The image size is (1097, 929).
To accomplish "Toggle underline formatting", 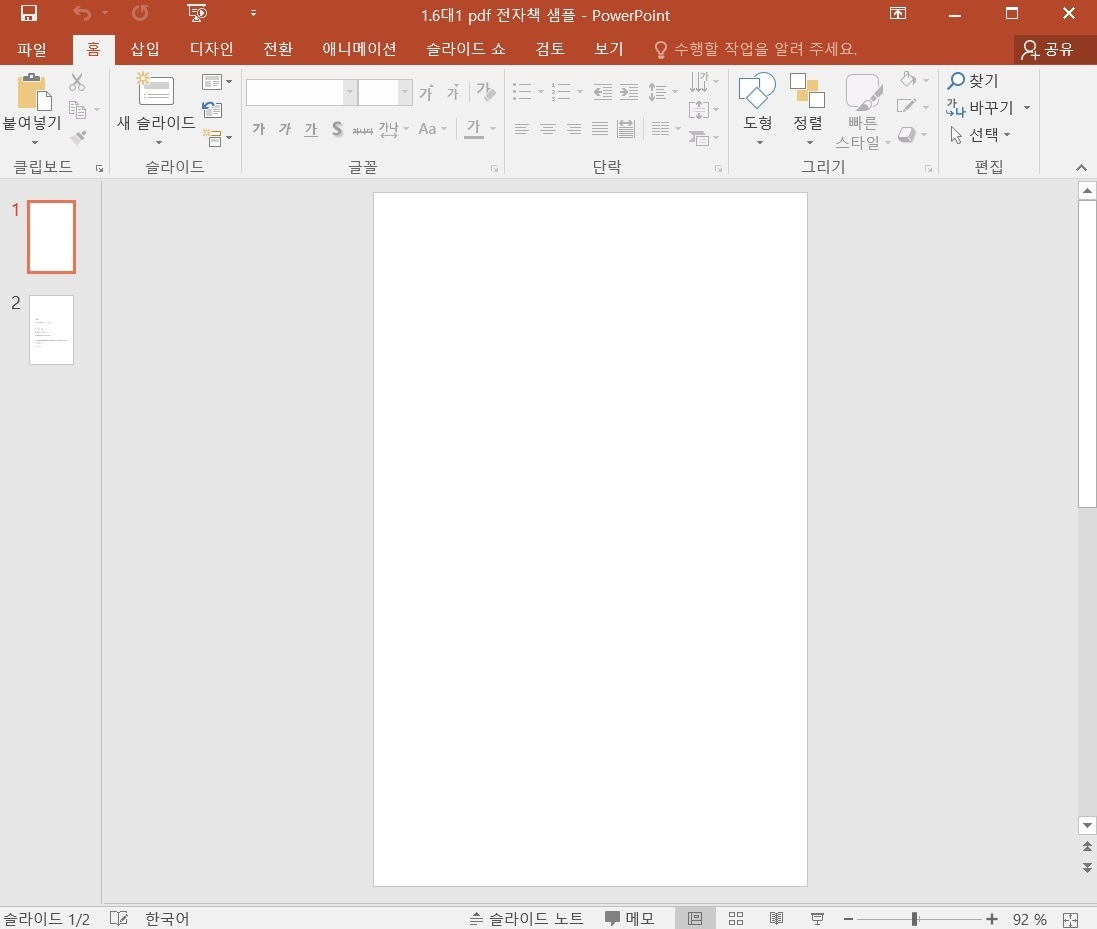I will click(311, 129).
